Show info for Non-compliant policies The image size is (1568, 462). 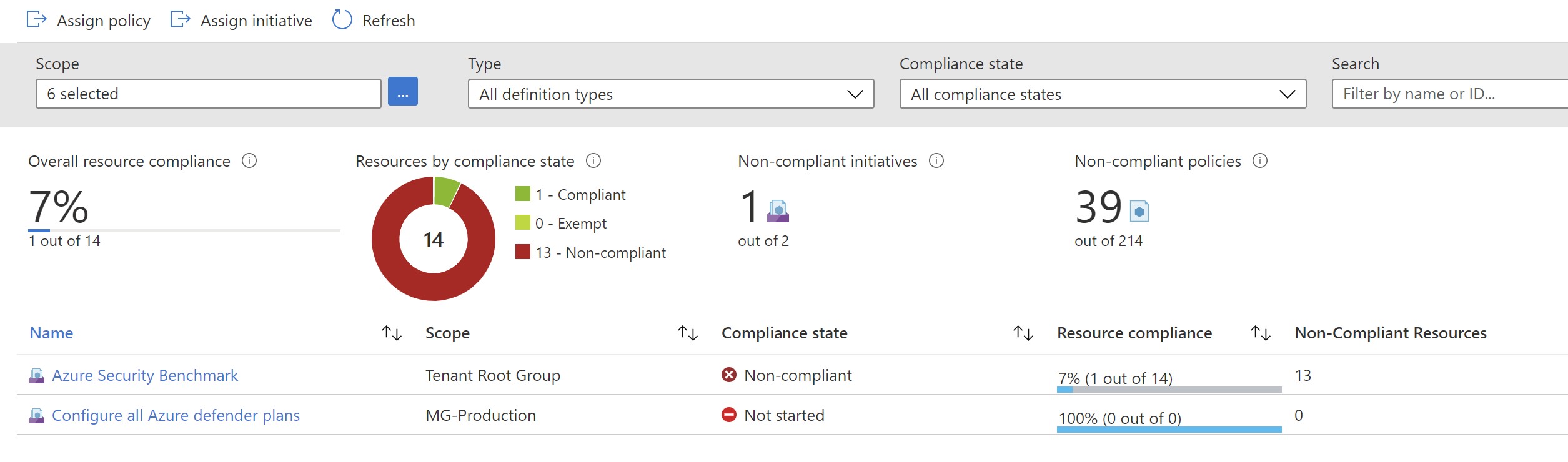1260,161
